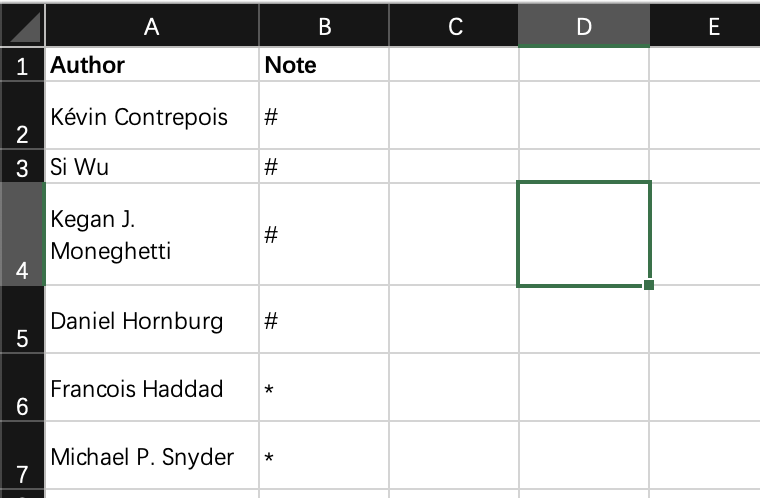Click the Select All corner triangle
Screen dimensions: 760x498
22,25
